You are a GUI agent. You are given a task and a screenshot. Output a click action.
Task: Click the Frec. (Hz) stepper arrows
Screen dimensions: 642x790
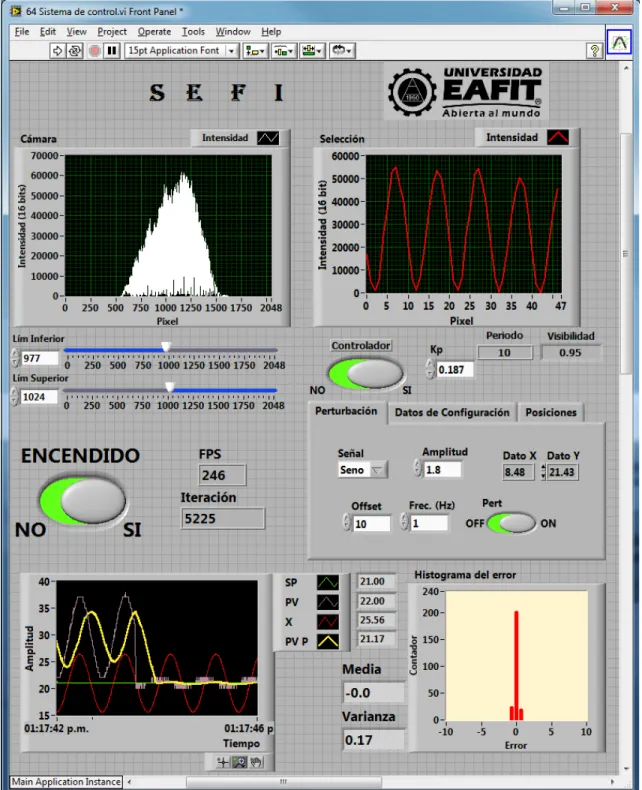pos(404,522)
